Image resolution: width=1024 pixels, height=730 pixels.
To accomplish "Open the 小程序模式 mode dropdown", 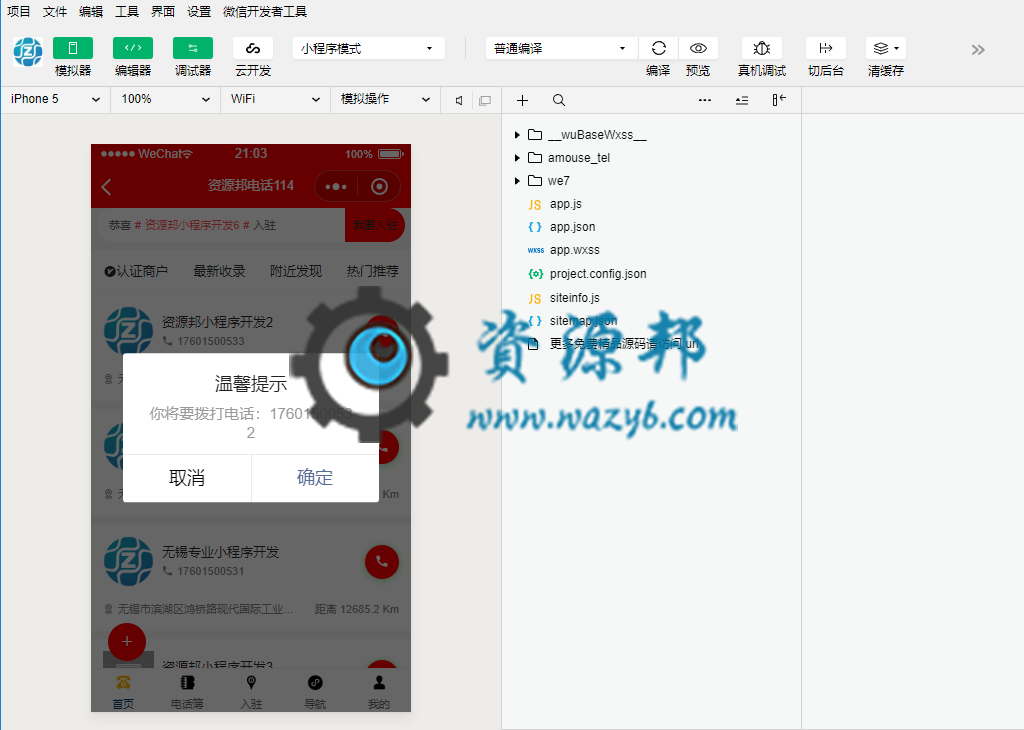I will [368, 48].
